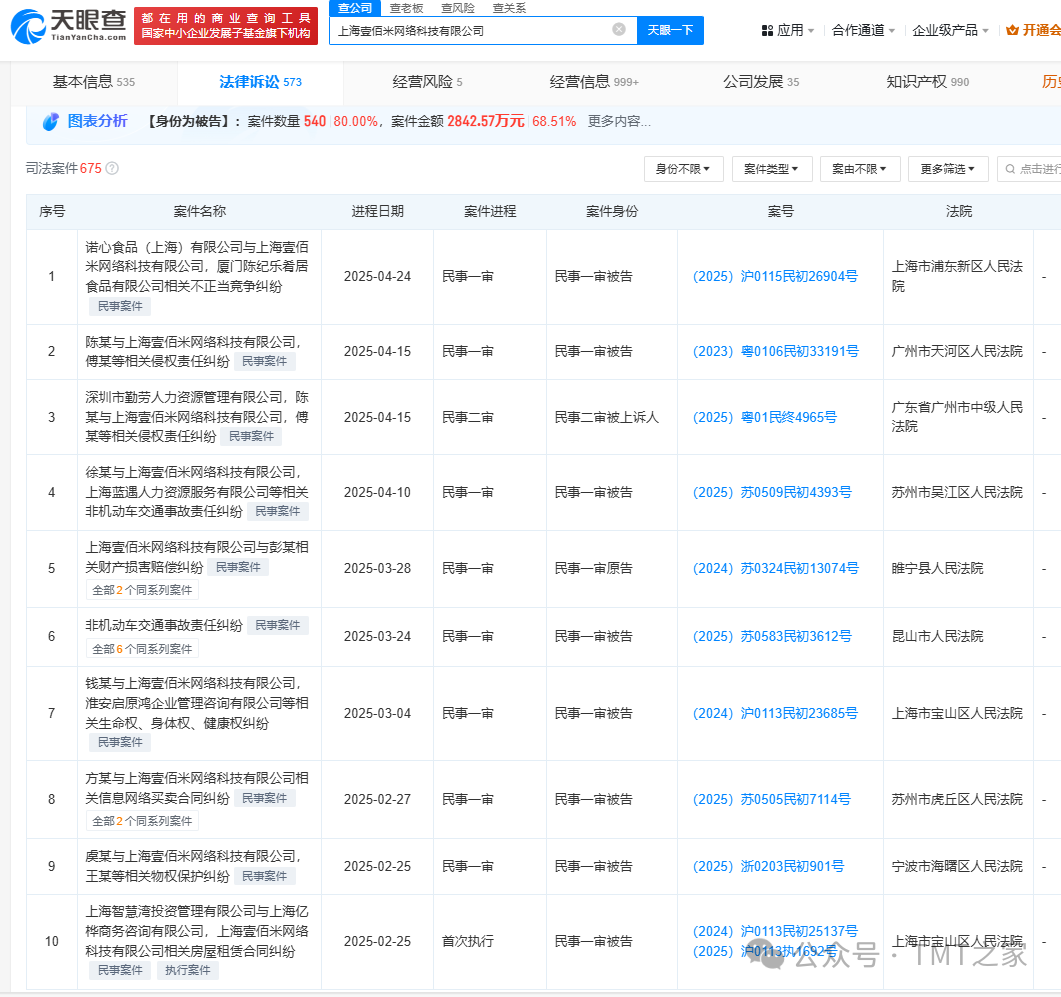This screenshot has height=997, width=1061.
Task: Click the 应用 apps grid icon
Action: (767, 31)
